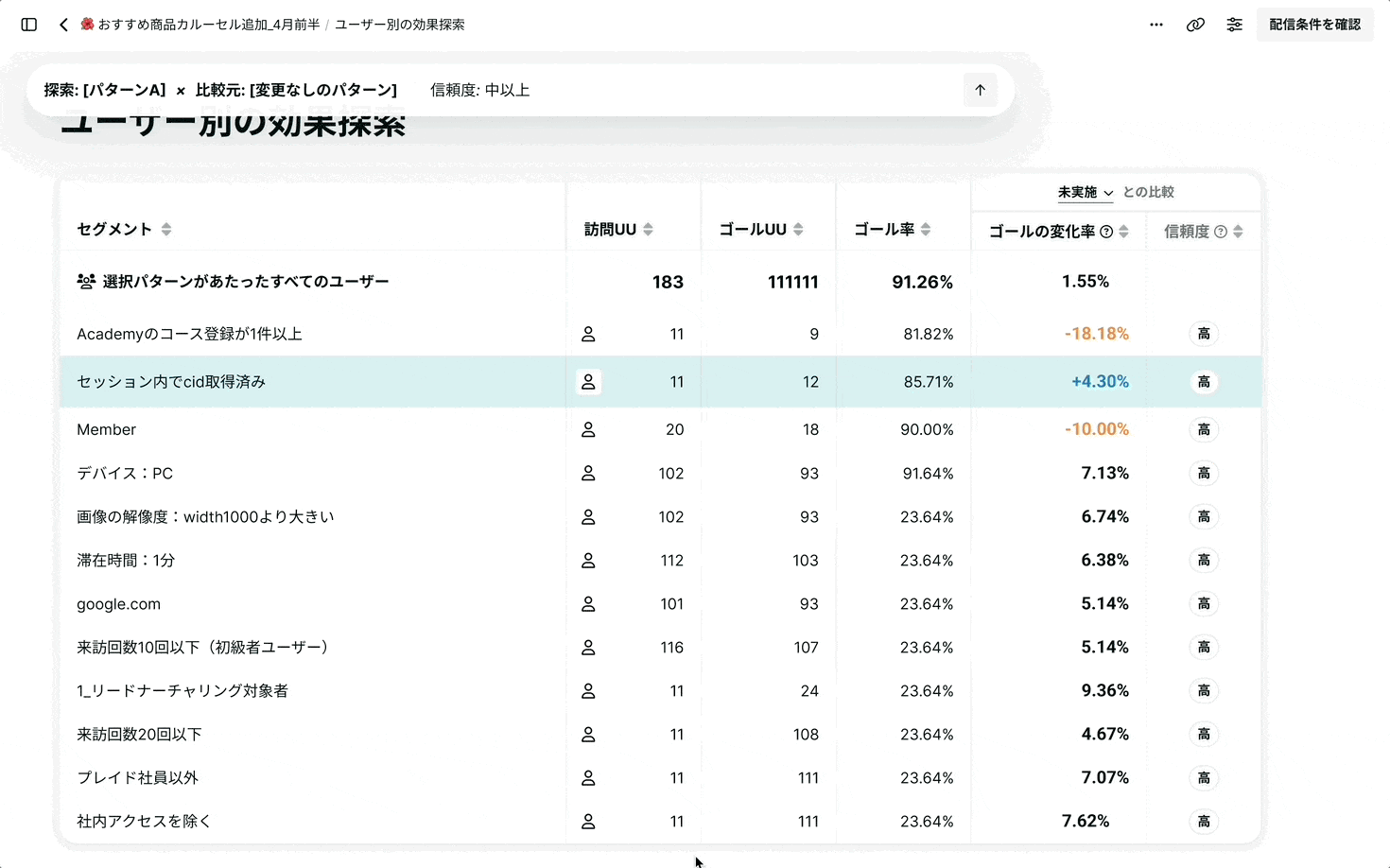Click the 9.36% change value
Image resolution: width=1390 pixels, height=868 pixels.
(1105, 690)
